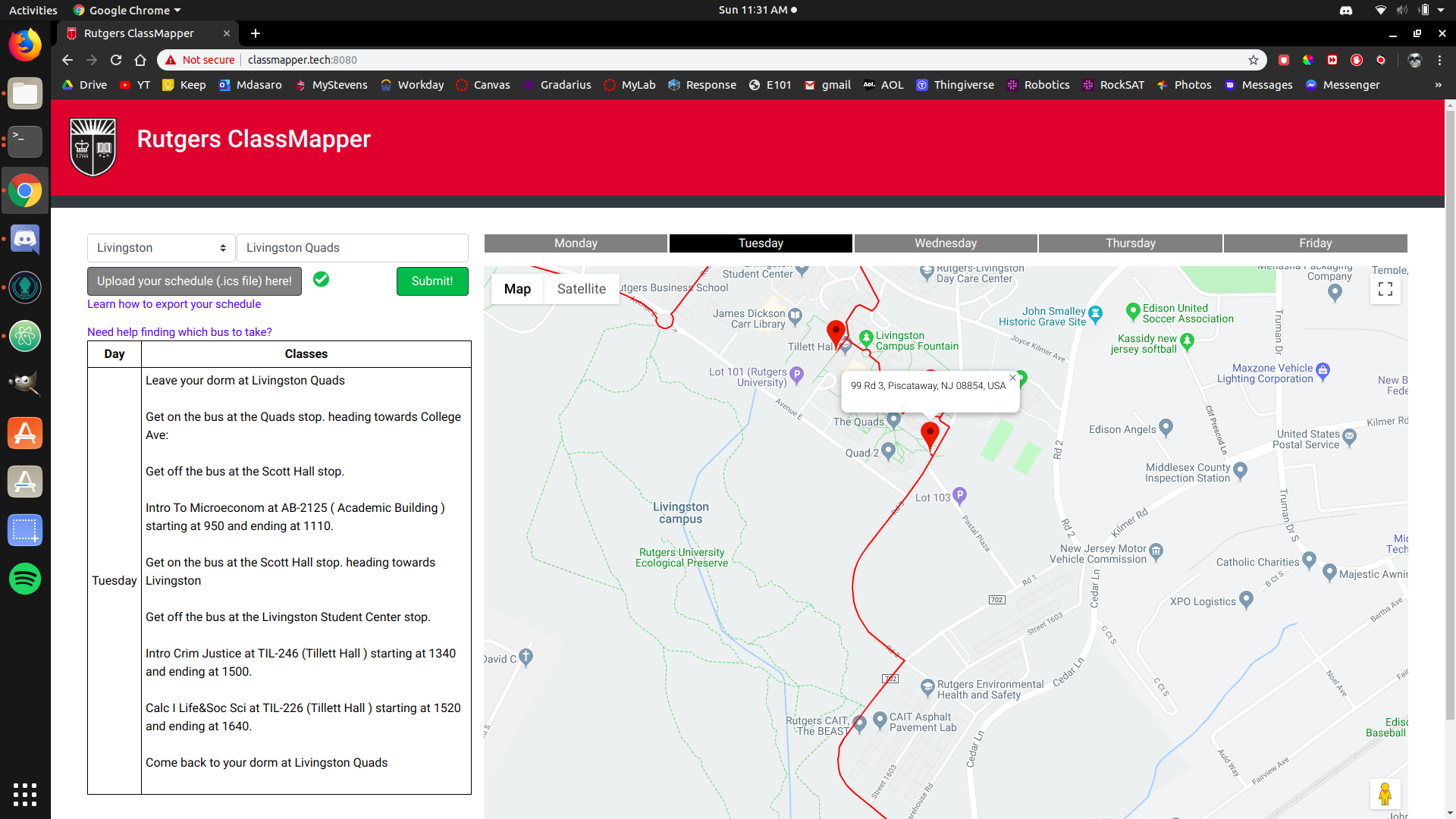Bookmark page with the star icon
This screenshot has width=1456, height=819.
[x=1254, y=60]
